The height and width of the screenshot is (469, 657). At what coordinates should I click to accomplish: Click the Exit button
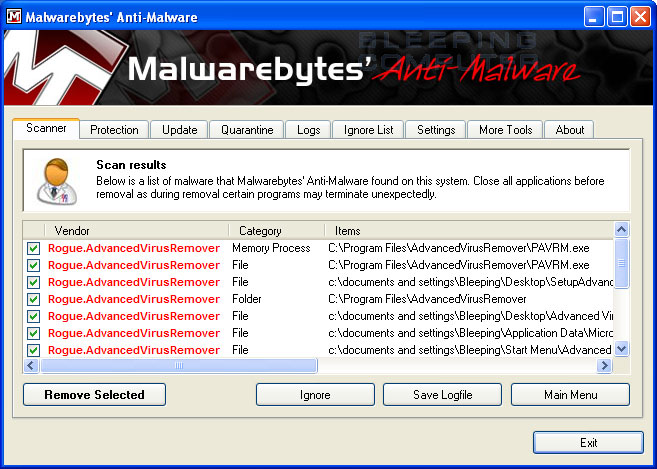(588, 443)
